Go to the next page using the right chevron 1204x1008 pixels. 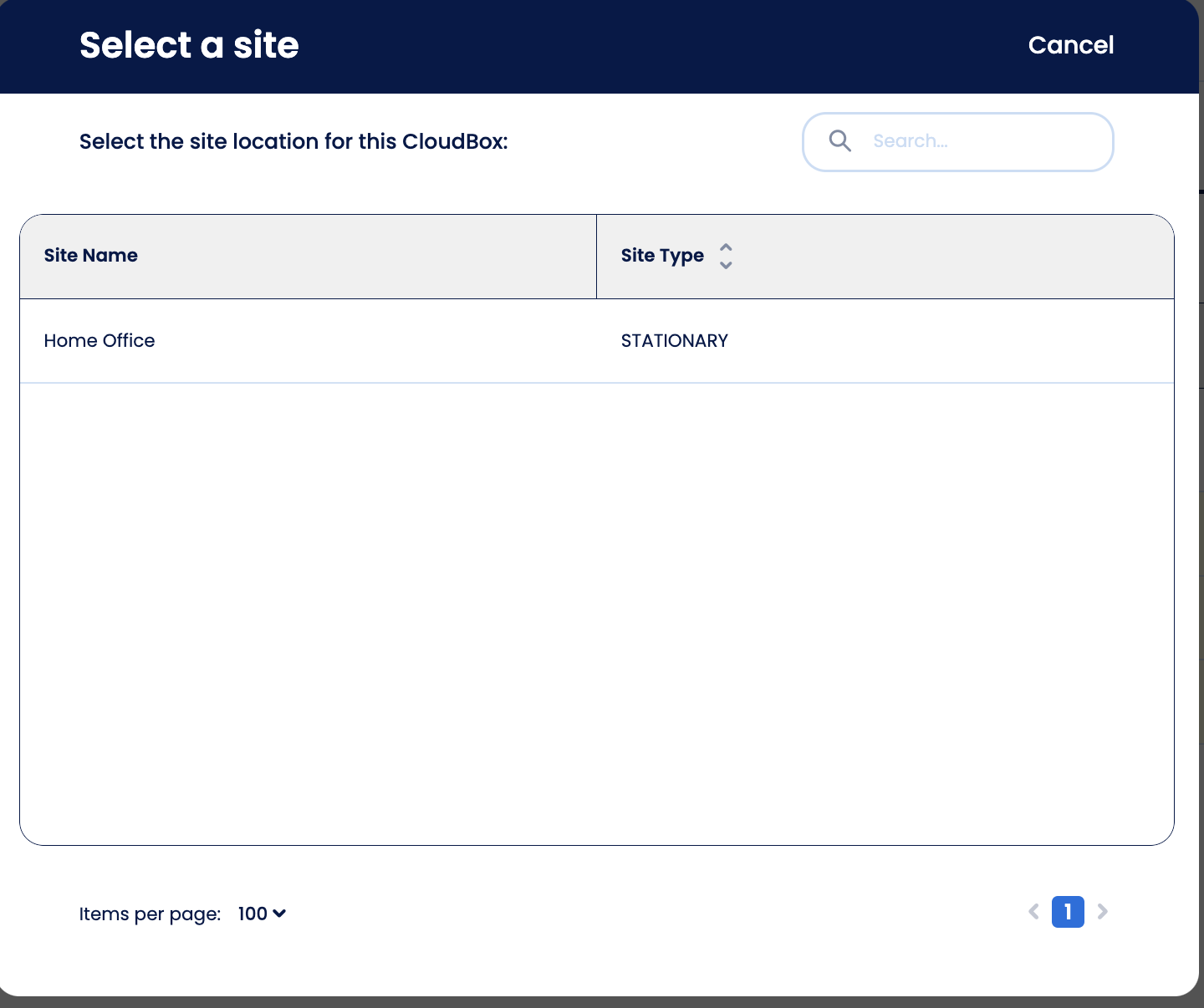(1102, 912)
